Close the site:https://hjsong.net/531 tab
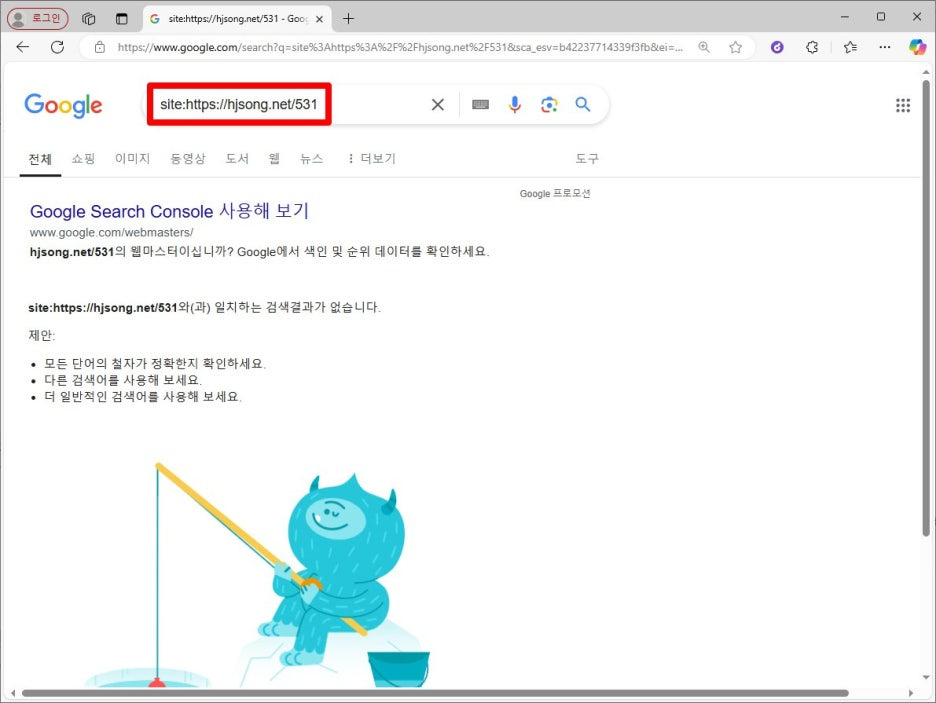This screenshot has width=936, height=703. (319, 19)
